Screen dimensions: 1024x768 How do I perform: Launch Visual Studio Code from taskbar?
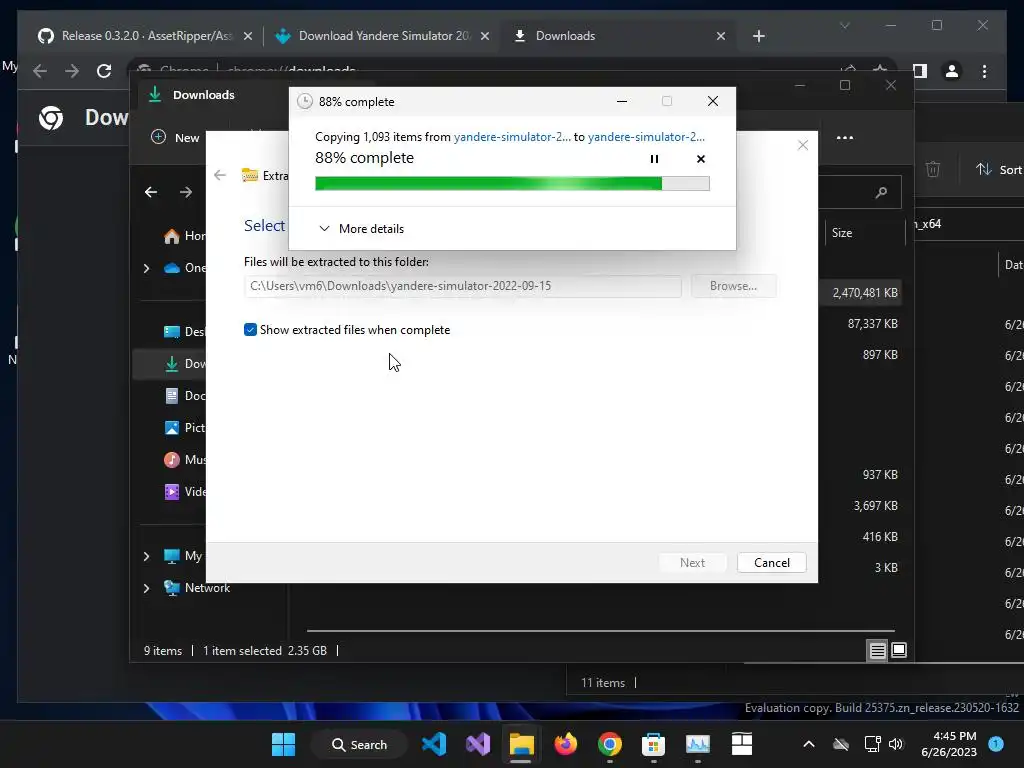[x=434, y=744]
